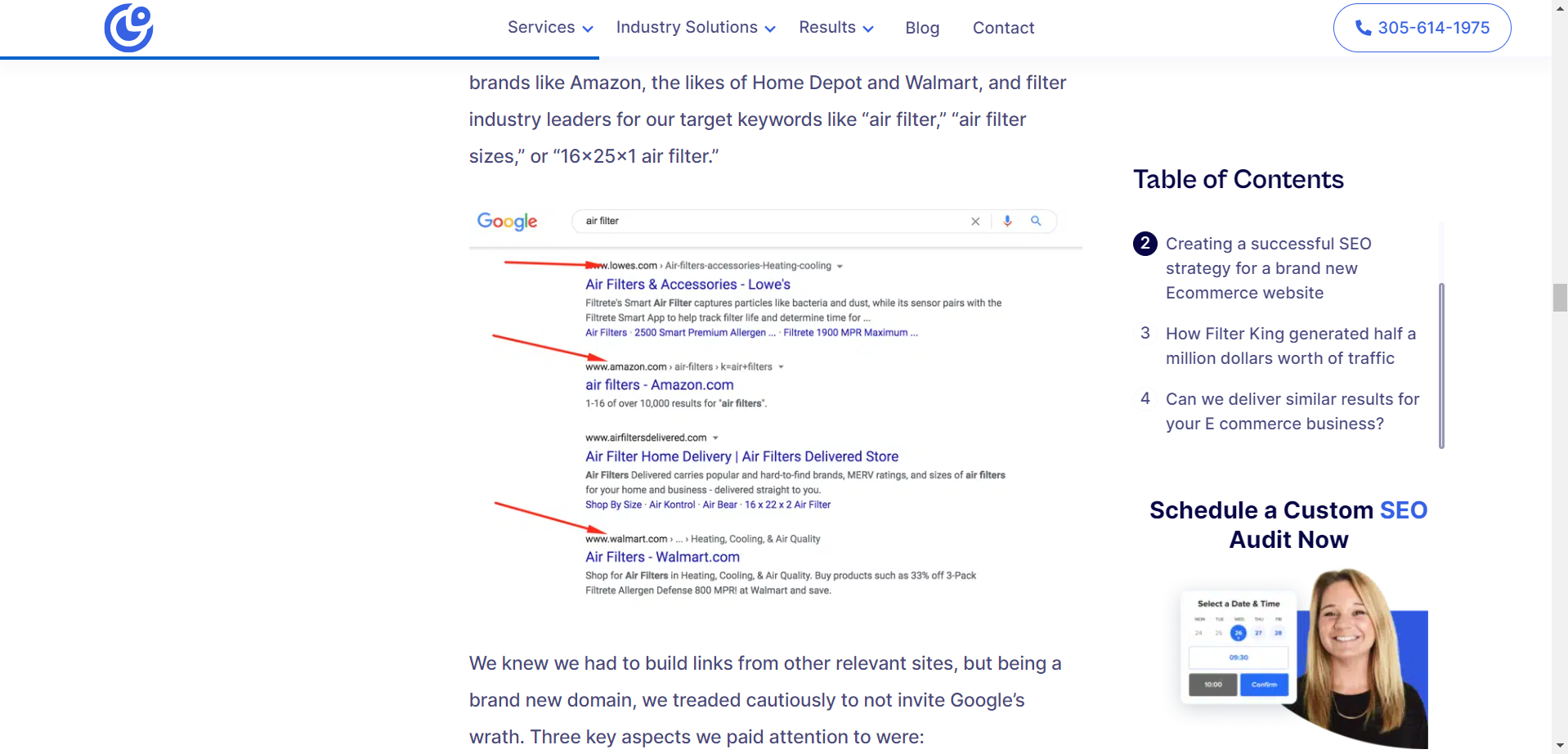Viewport: 1568px width, 754px height.
Task: Click the Schedule audit calendar image
Action: point(1304,658)
